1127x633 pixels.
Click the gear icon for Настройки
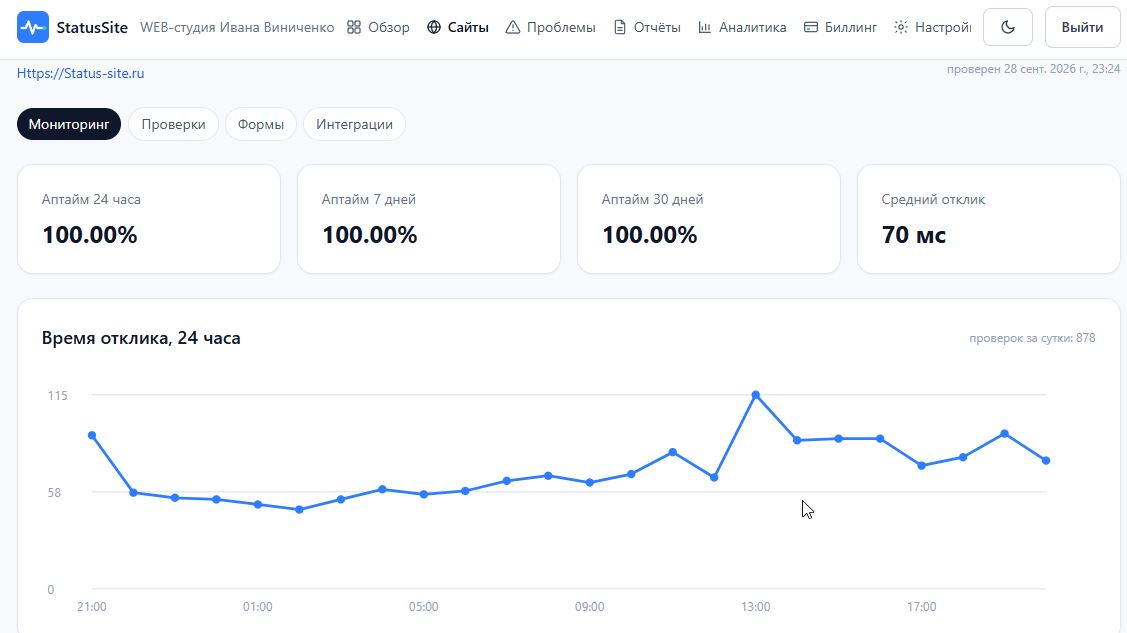click(901, 27)
